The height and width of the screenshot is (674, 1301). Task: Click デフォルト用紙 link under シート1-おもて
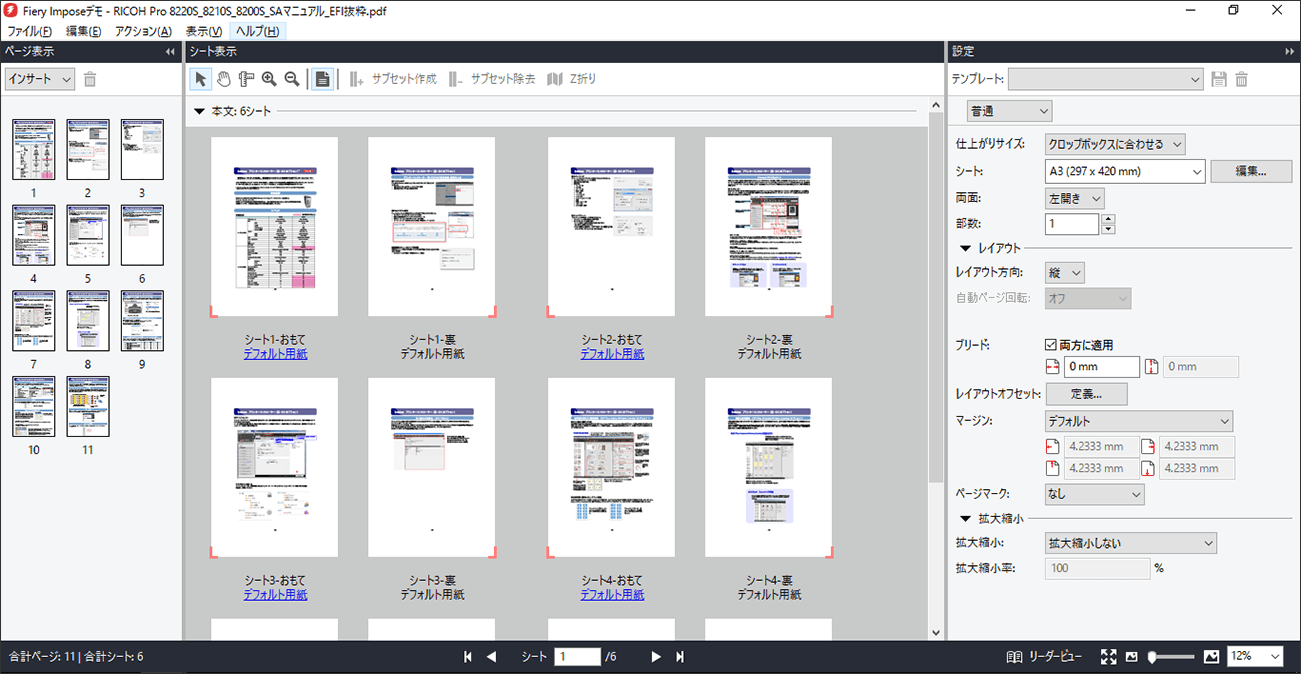275,354
